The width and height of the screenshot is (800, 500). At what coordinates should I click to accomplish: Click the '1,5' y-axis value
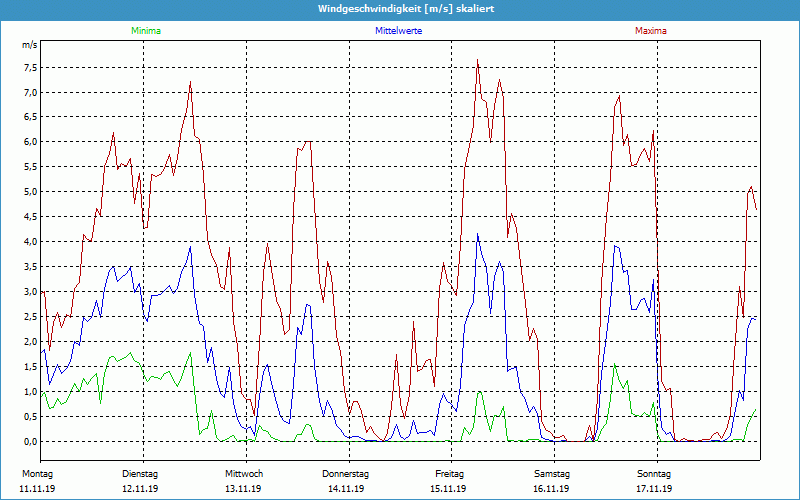(x=30, y=367)
